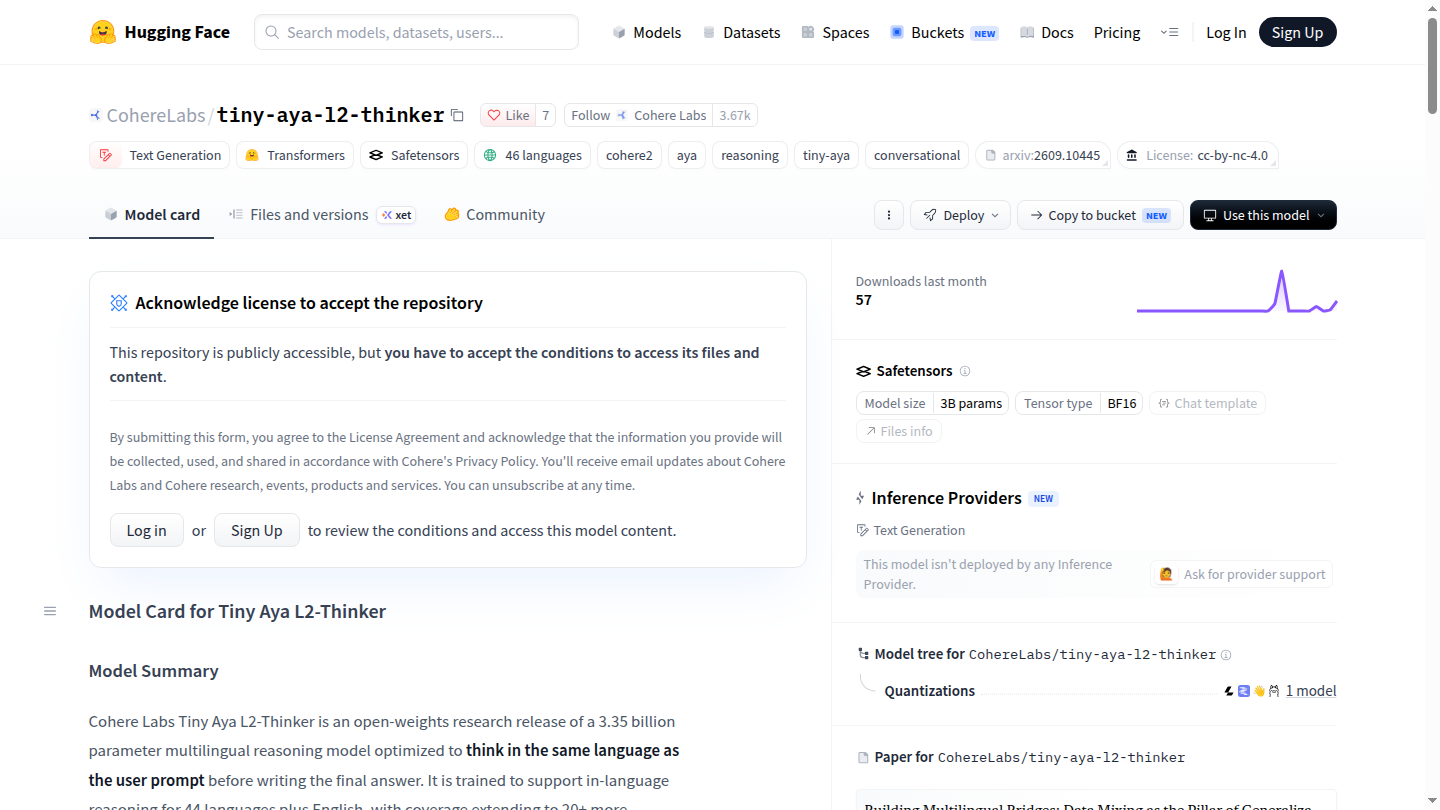
Task: Open the aya tag
Action: click(687, 155)
